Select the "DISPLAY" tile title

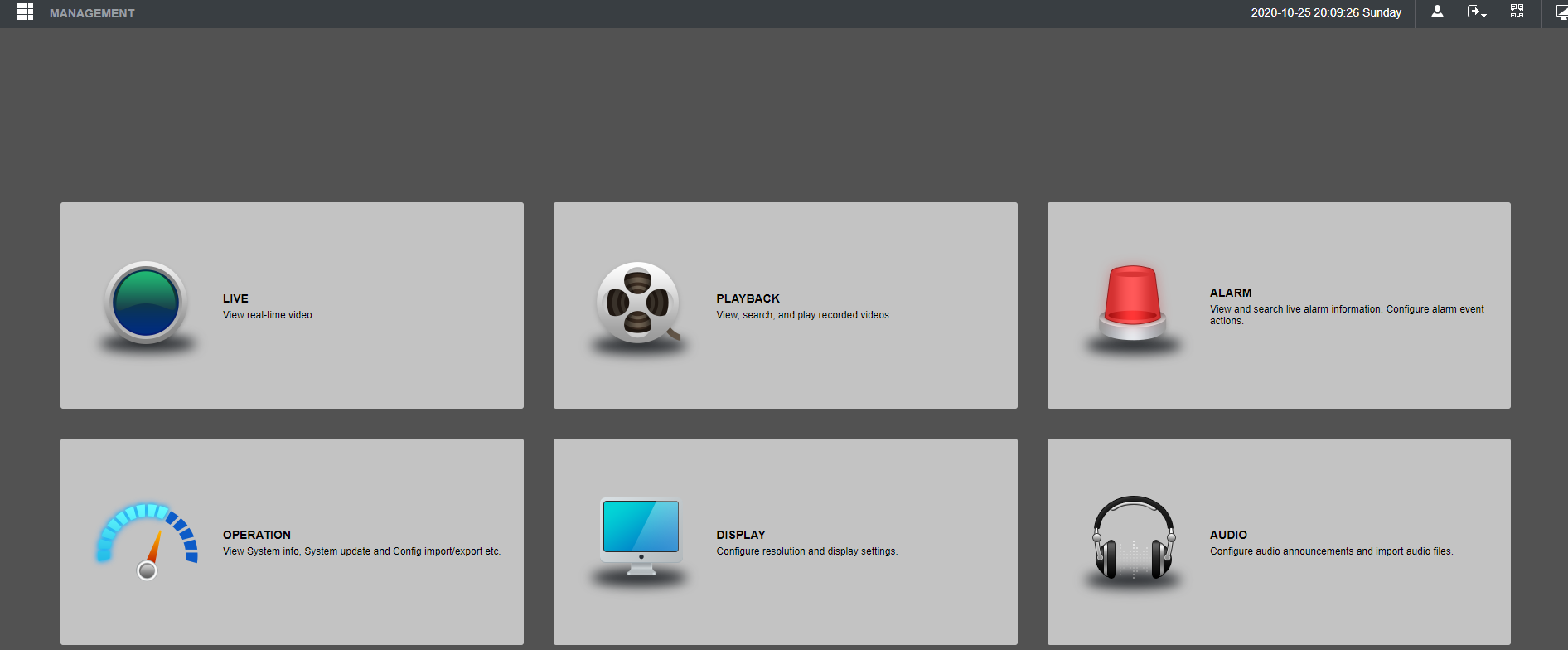pyautogui.click(x=741, y=535)
